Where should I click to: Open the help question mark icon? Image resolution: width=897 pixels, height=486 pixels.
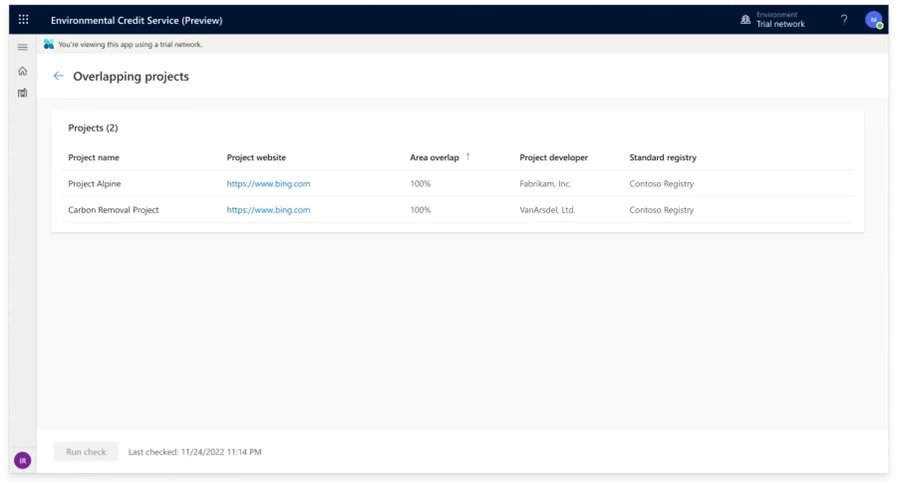tap(843, 20)
